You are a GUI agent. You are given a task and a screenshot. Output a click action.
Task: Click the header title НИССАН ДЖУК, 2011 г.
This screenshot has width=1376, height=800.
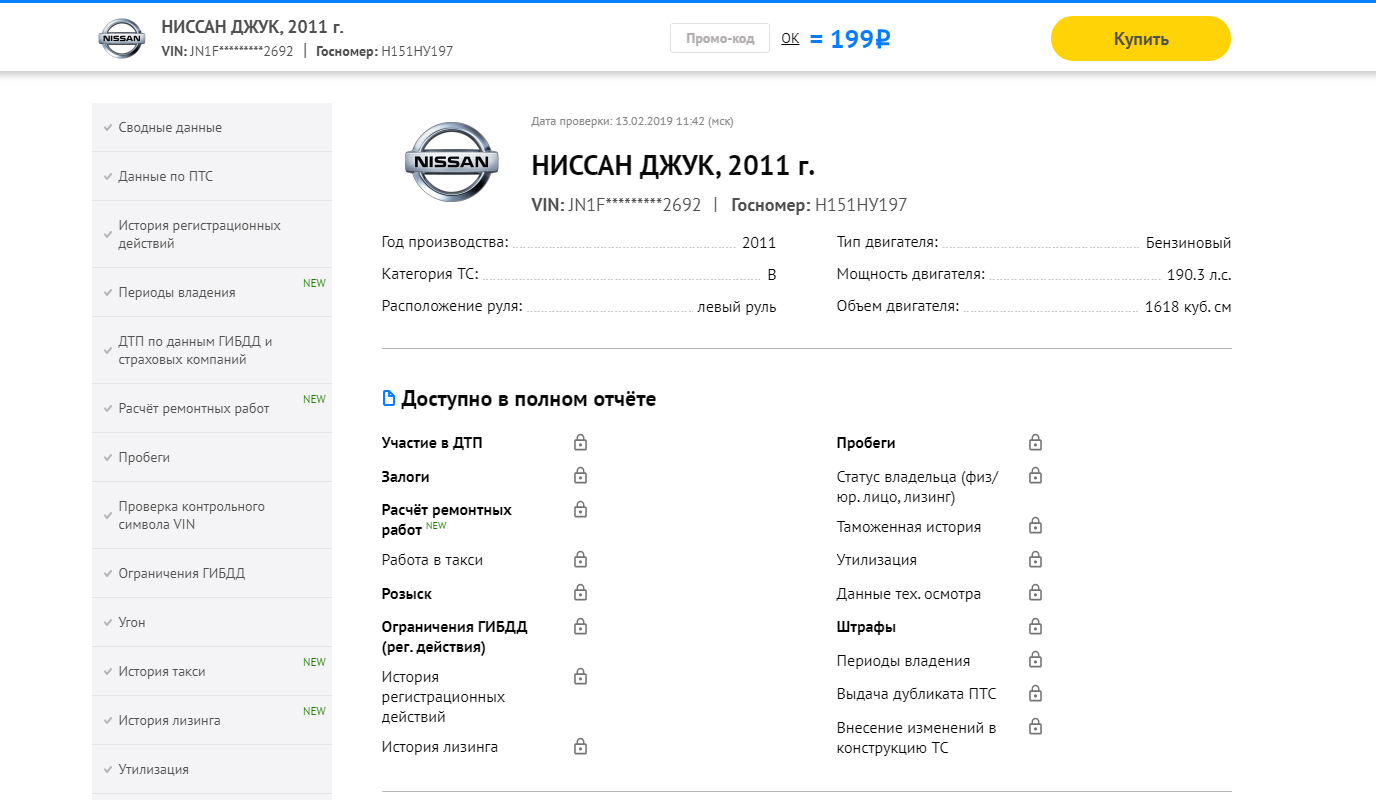pos(252,27)
